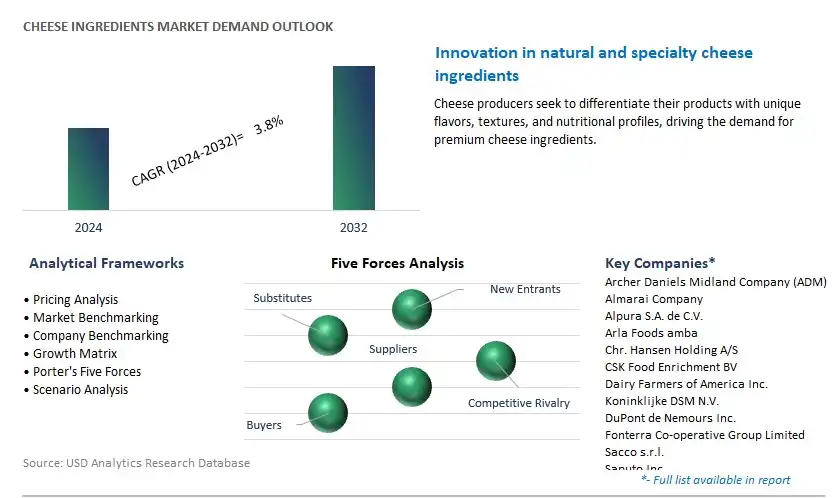Viewport: 837px width, 498px height.
Task: Select the Suppliers green sphere
Action: (x=412, y=387)
